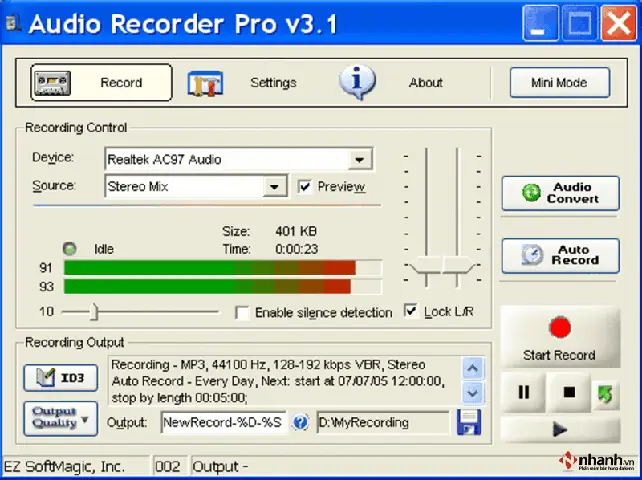
Task: Click the green reset arrow icon
Action: click(606, 394)
